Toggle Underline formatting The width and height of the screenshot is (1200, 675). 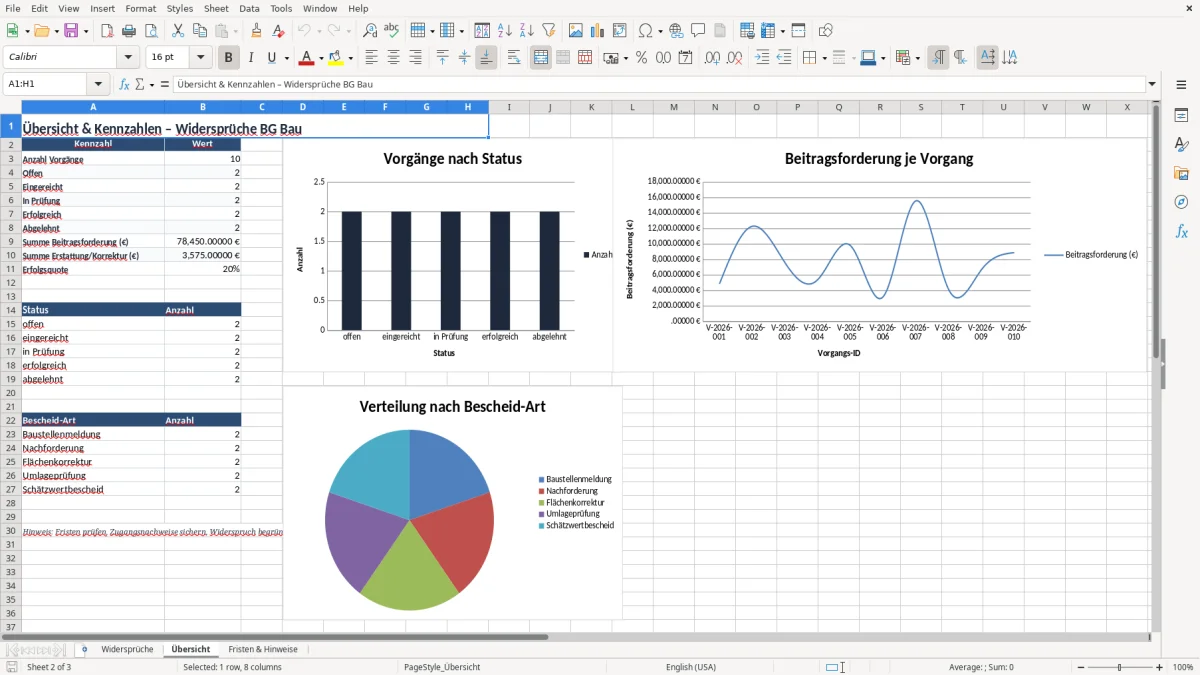(272, 58)
